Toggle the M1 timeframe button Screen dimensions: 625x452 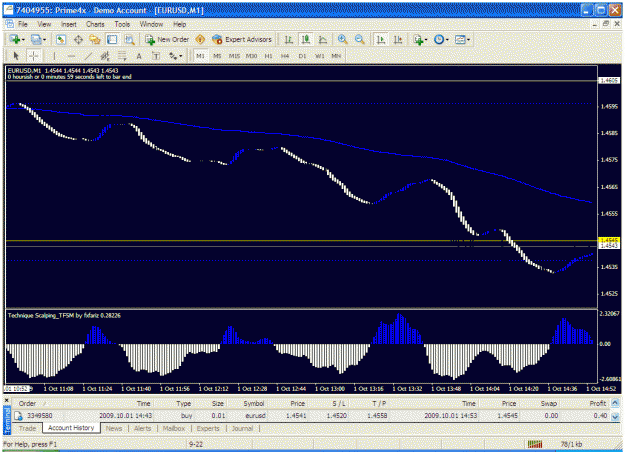(200, 56)
